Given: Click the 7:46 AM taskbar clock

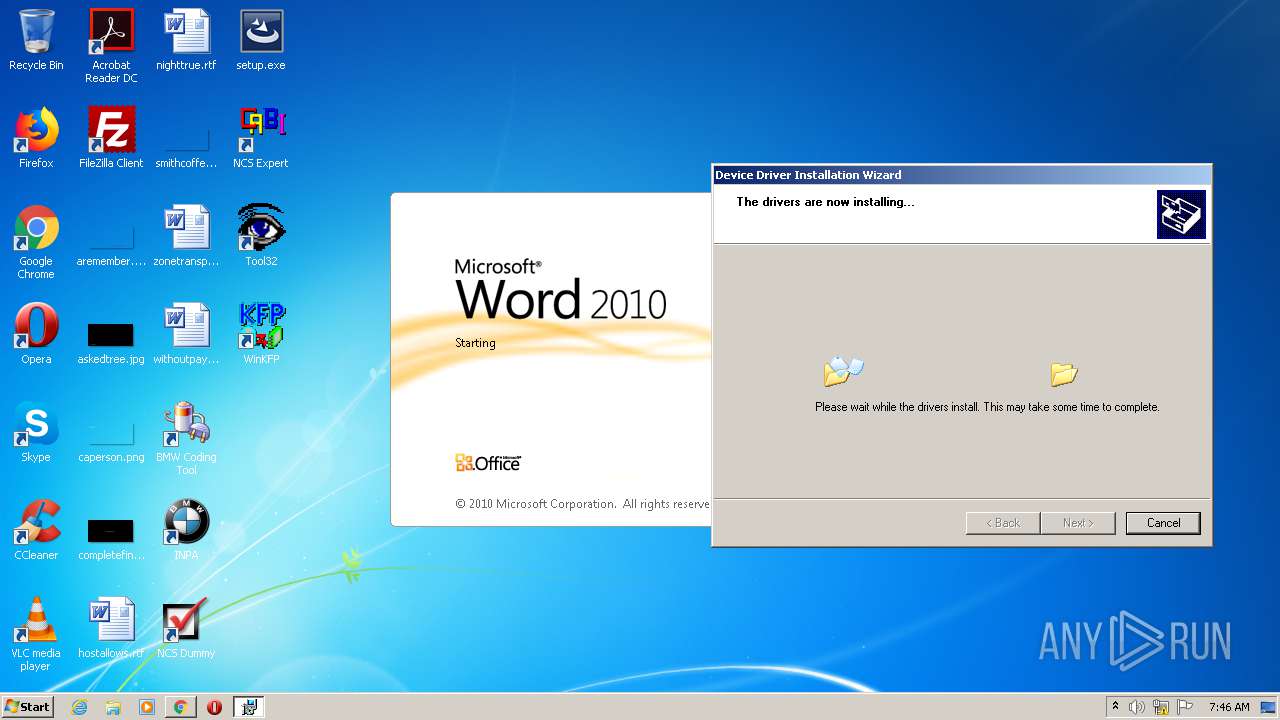Looking at the screenshot, I should coord(1229,707).
